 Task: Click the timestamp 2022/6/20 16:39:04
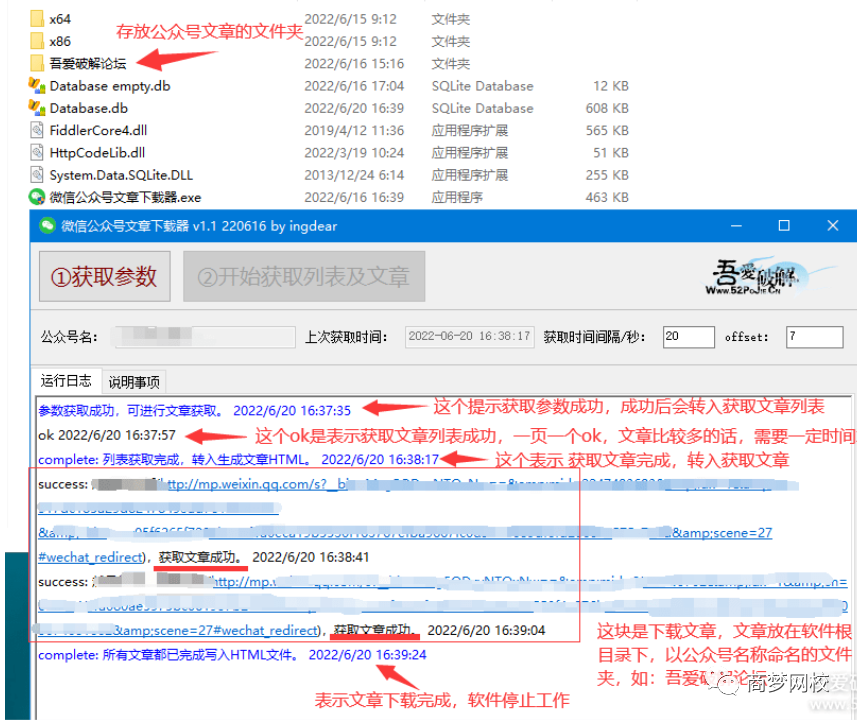coord(486,630)
